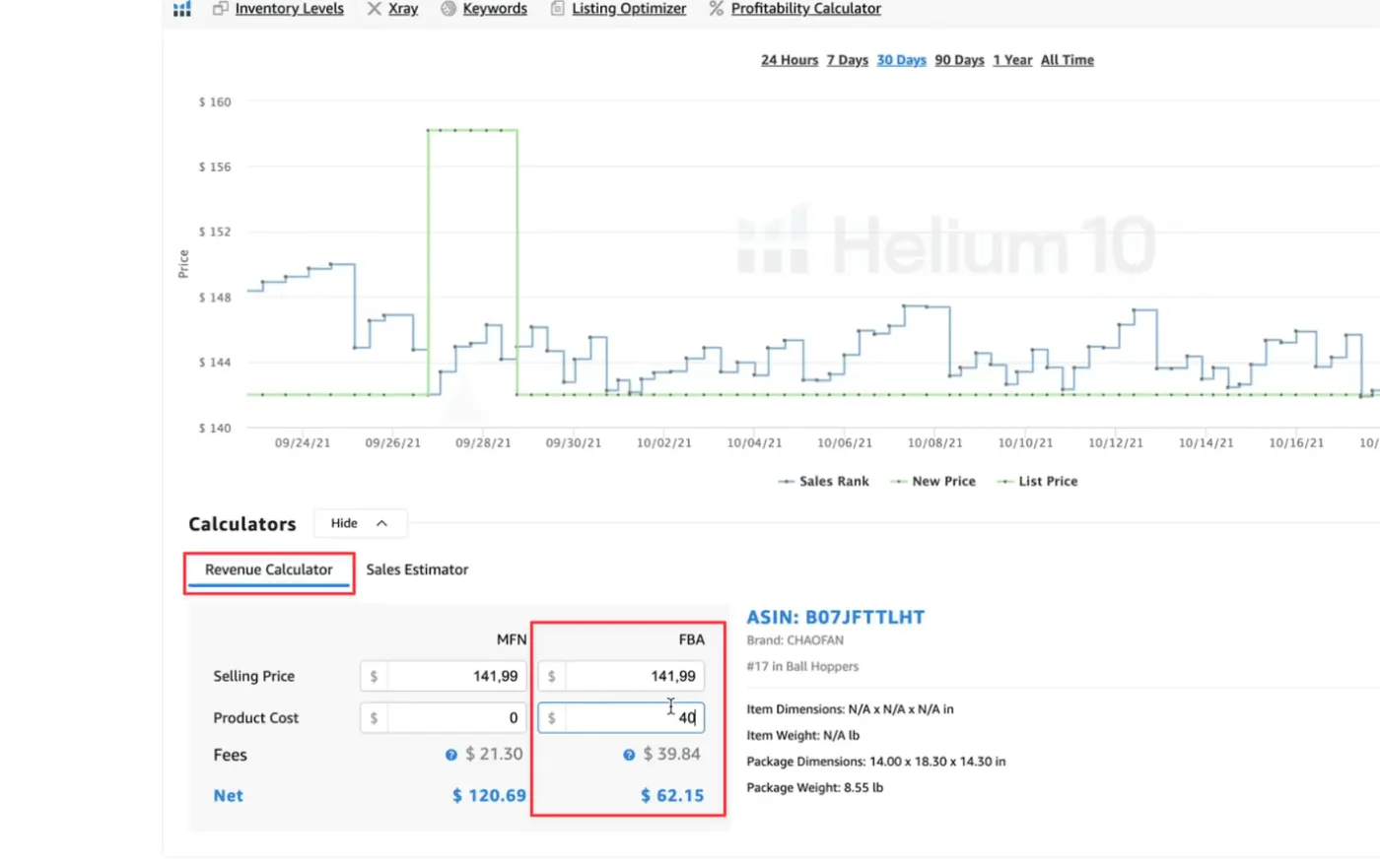Click the Listing Optimizer icon
Screen dimensions: 1380x868
[558, 9]
